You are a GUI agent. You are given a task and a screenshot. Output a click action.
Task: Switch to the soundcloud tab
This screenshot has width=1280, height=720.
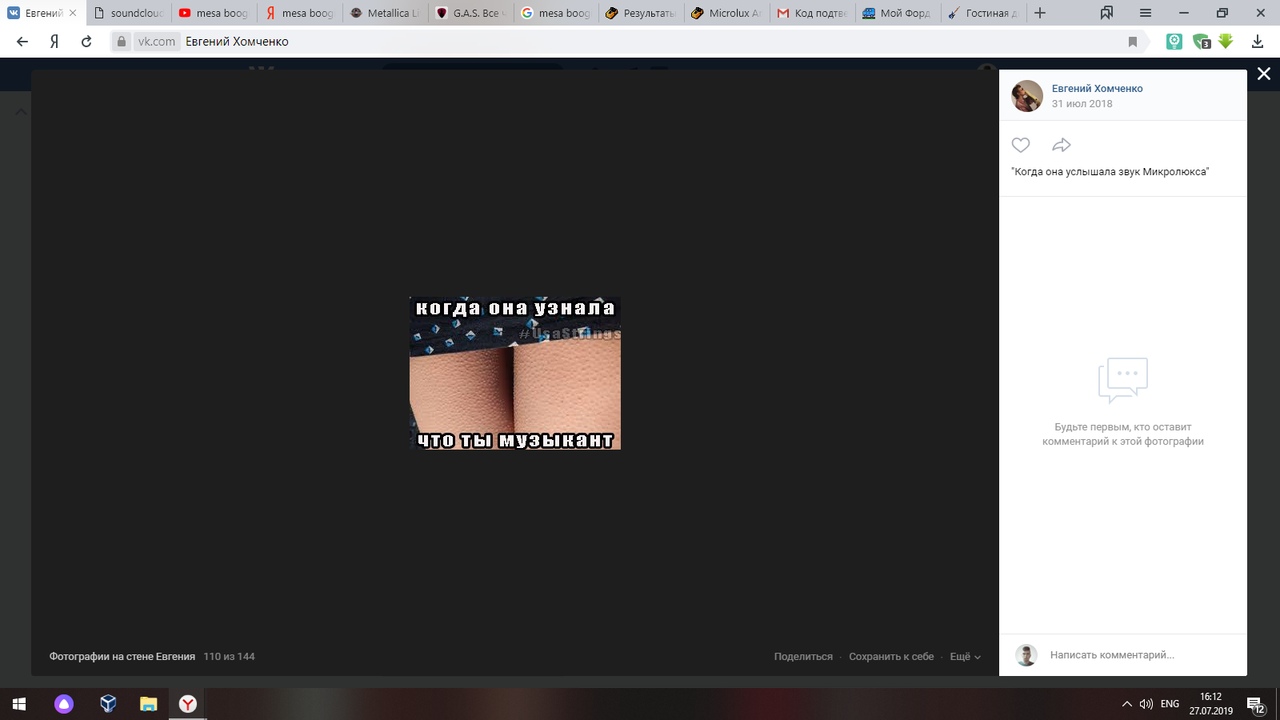click(128, 13)
